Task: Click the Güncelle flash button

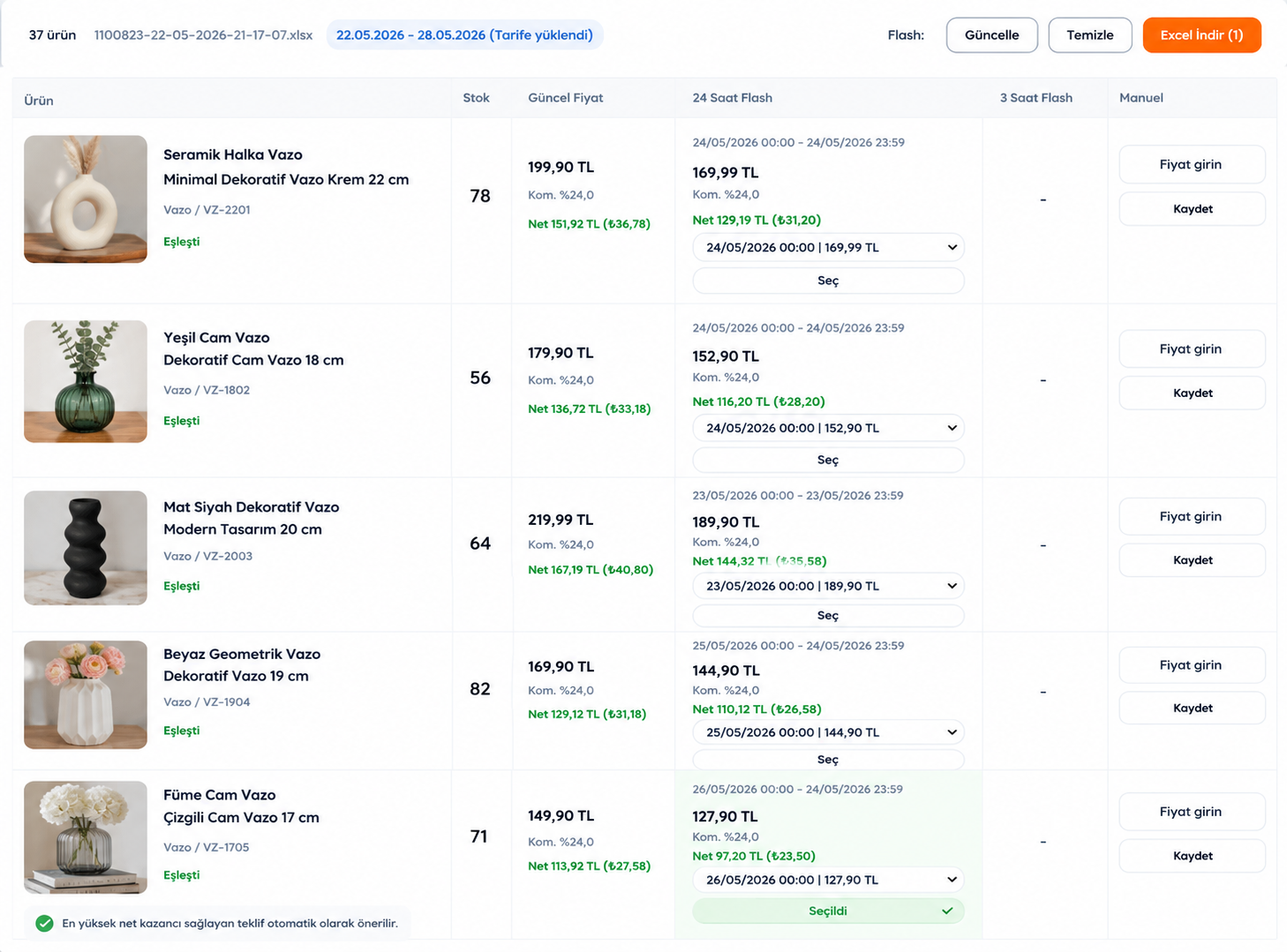Action: coord(991,35)
